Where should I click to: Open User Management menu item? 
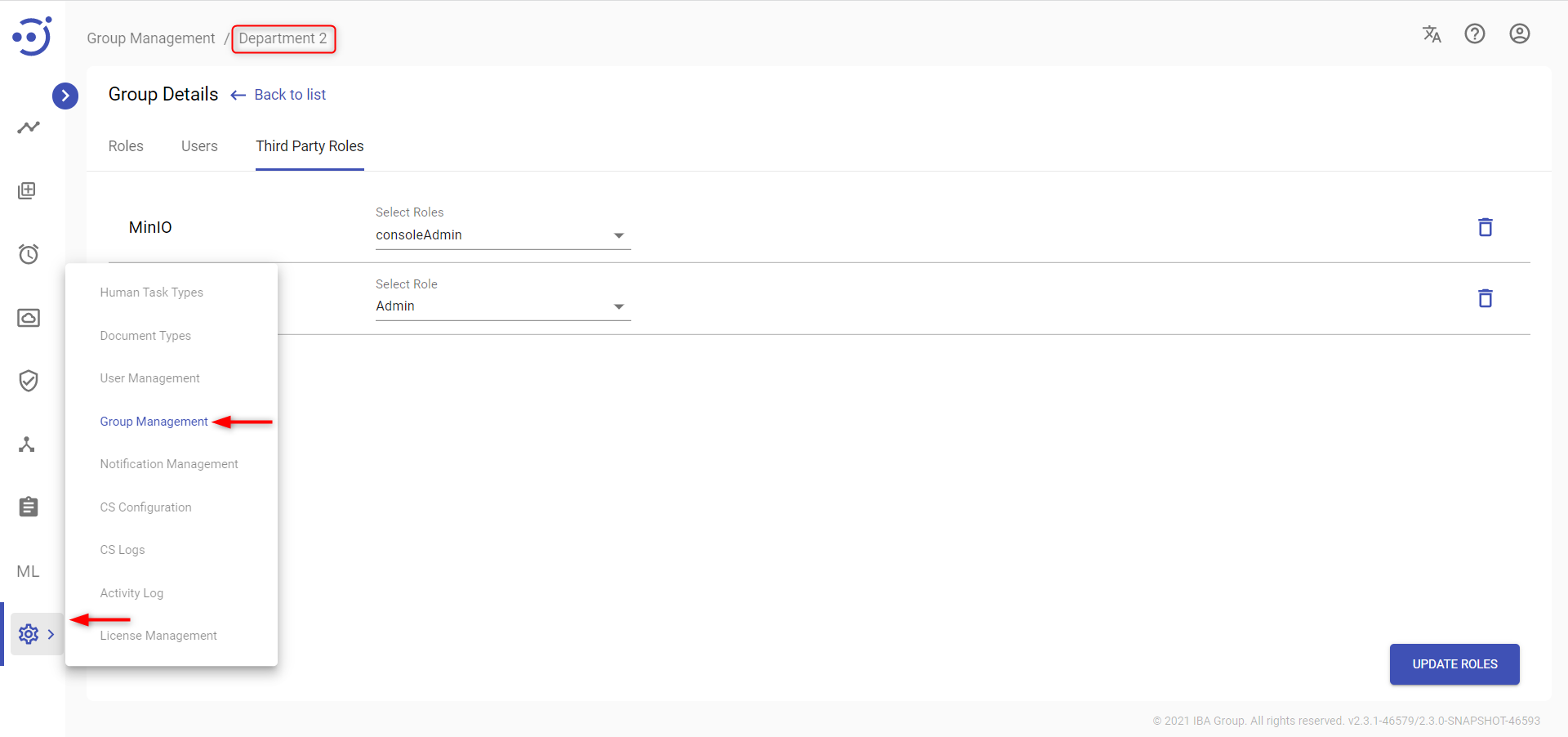149,378
